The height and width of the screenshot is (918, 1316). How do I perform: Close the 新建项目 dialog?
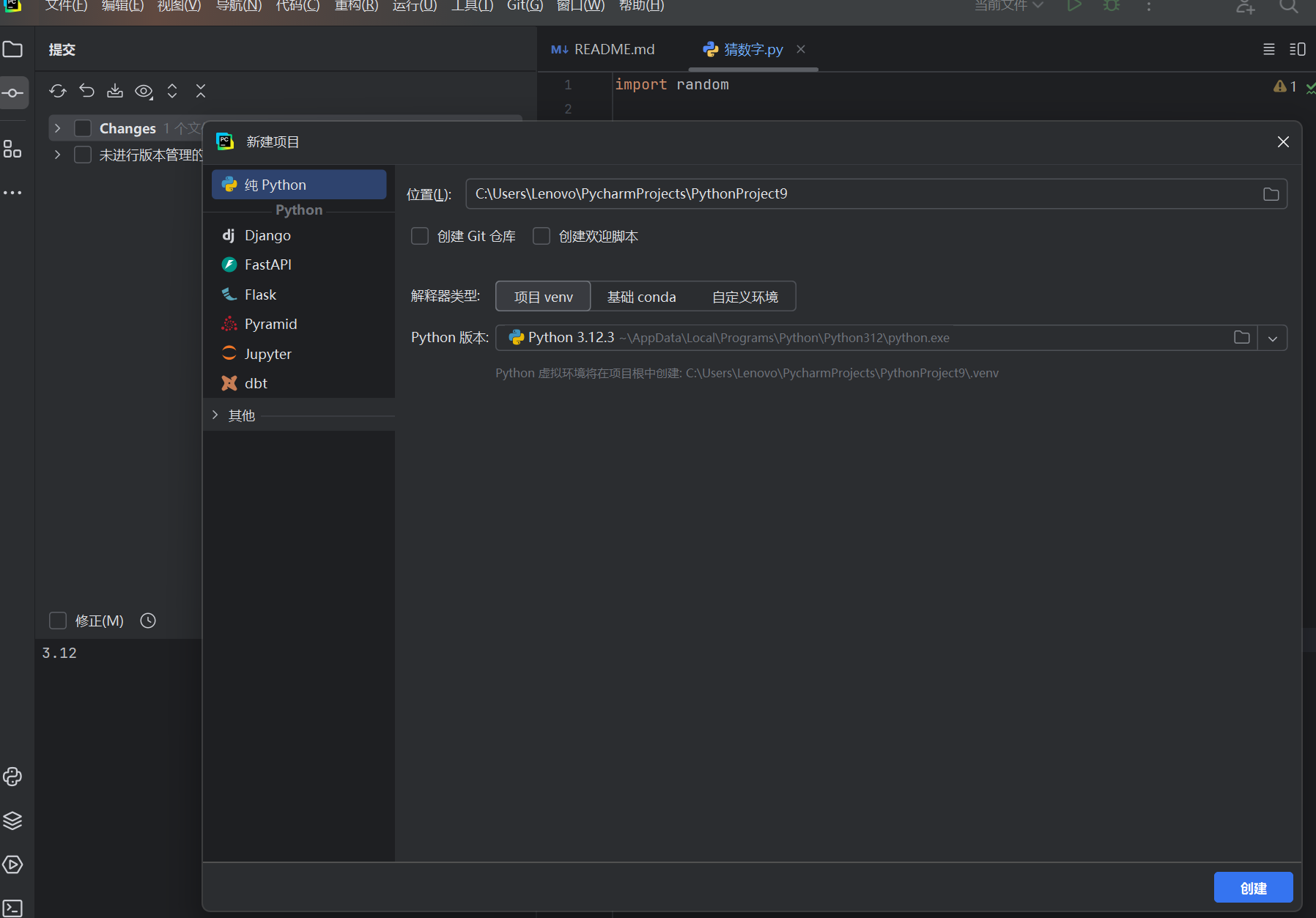pyautogui.click(x=1283, y=141)
